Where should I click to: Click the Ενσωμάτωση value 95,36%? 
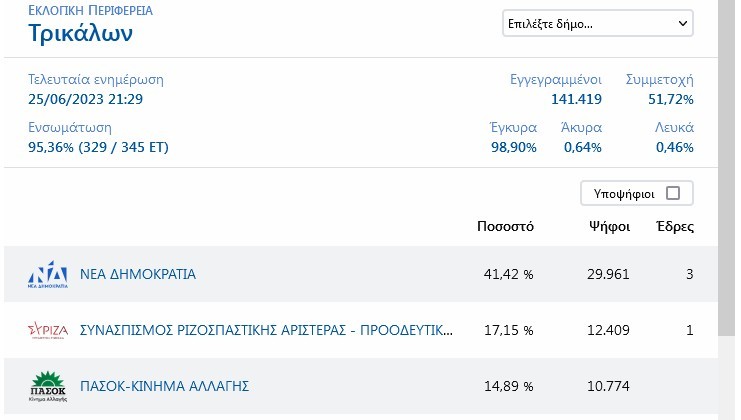98,148
